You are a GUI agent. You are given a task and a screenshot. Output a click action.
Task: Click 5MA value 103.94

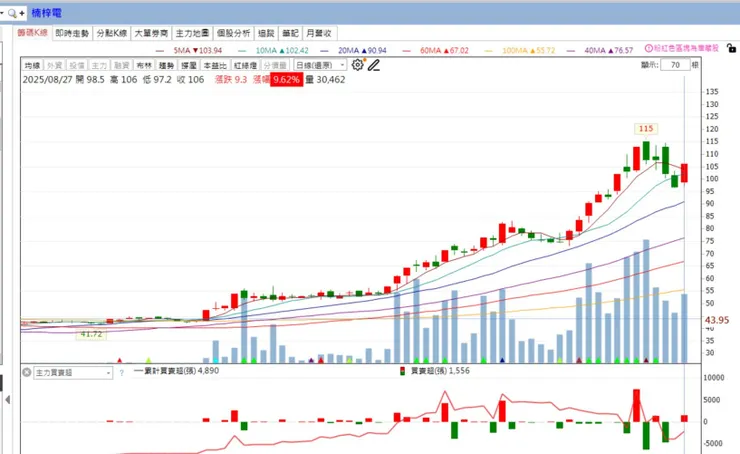(210, 50)
